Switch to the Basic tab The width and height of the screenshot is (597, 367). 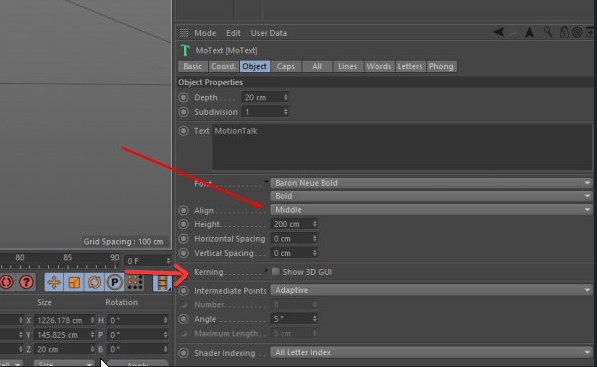pyautogui.click(x=193, y=66)
